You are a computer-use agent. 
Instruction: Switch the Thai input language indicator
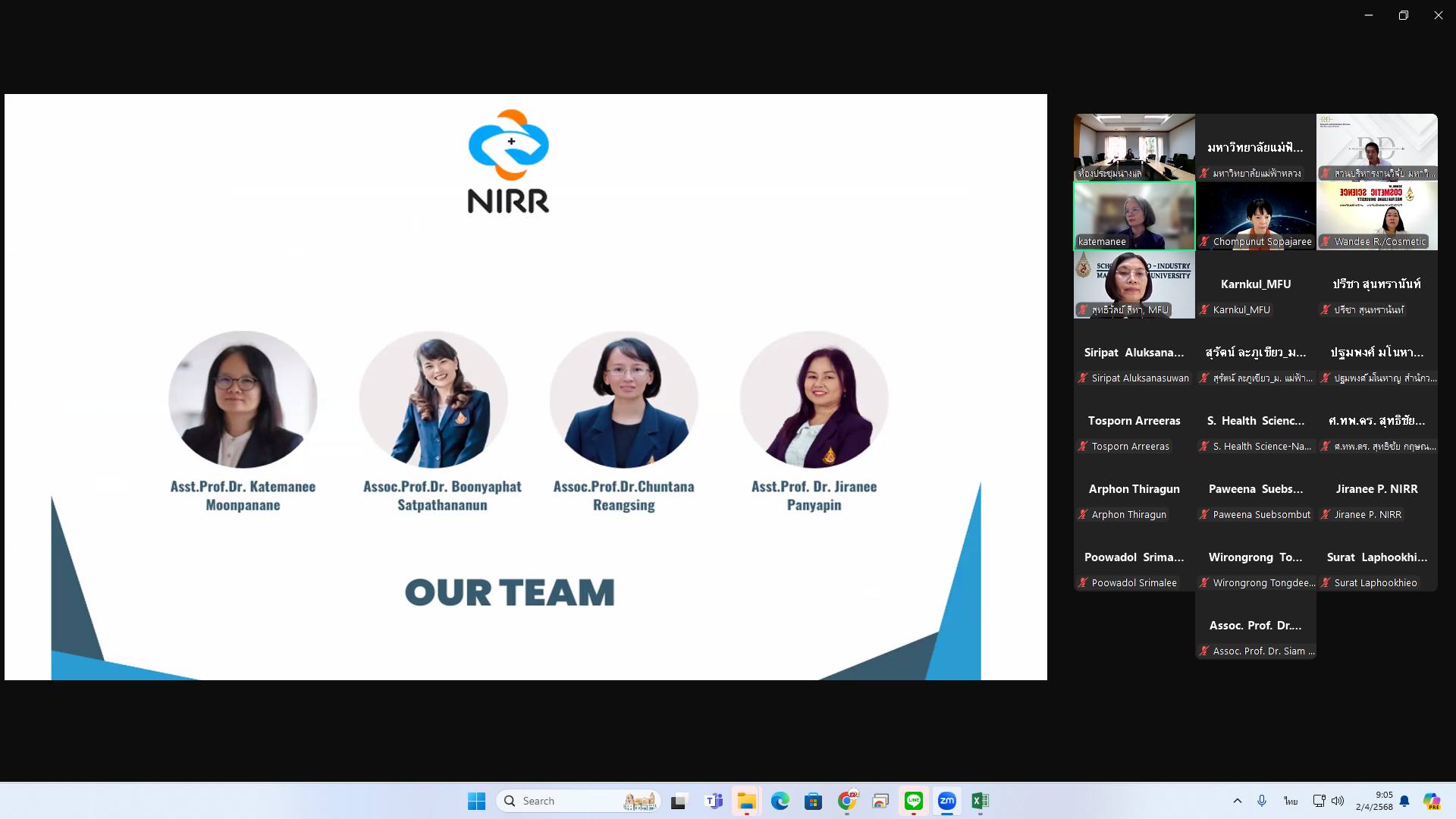pos(1291,801)
